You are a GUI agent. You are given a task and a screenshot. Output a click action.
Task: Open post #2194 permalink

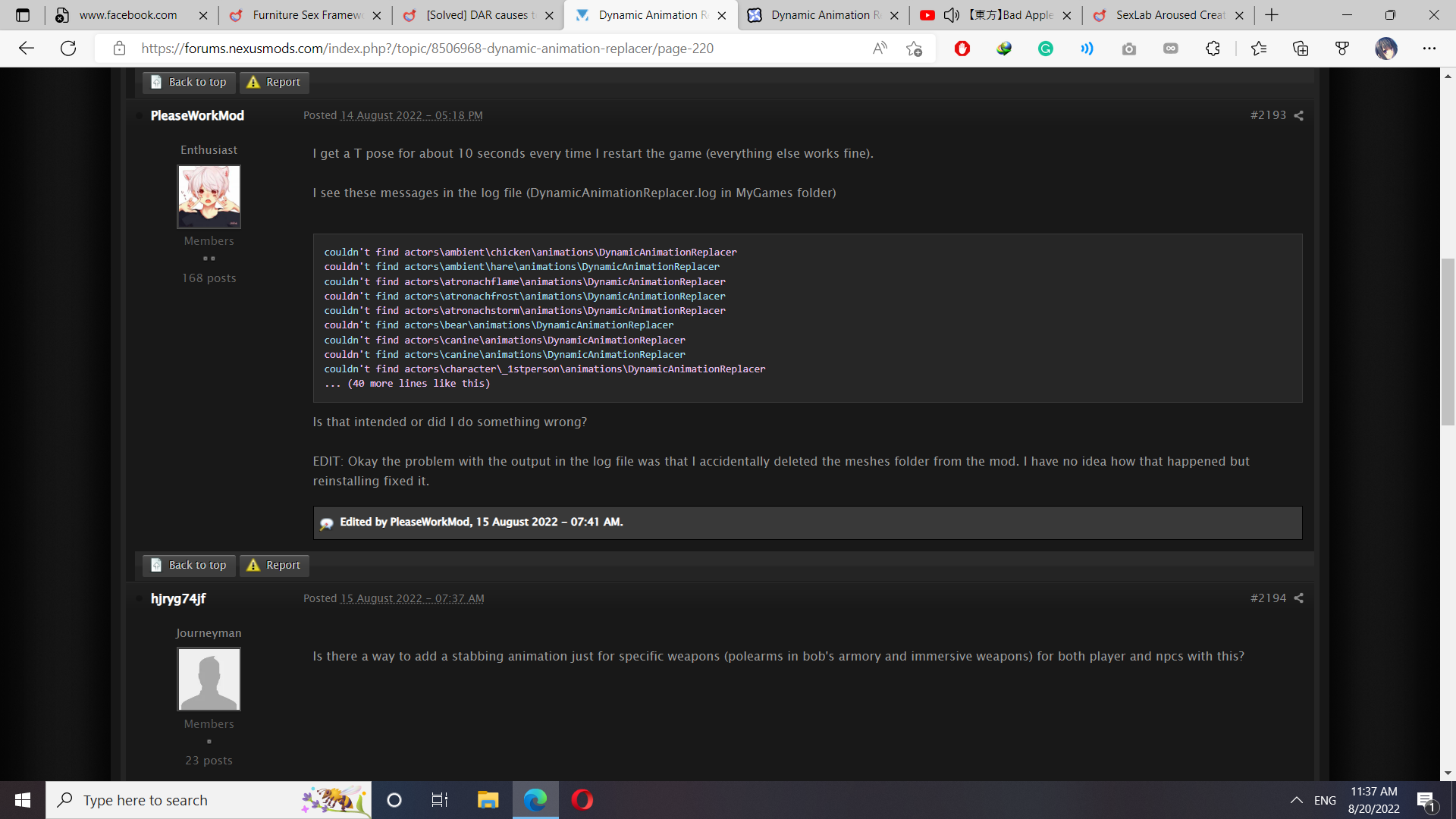point(1268,598)
